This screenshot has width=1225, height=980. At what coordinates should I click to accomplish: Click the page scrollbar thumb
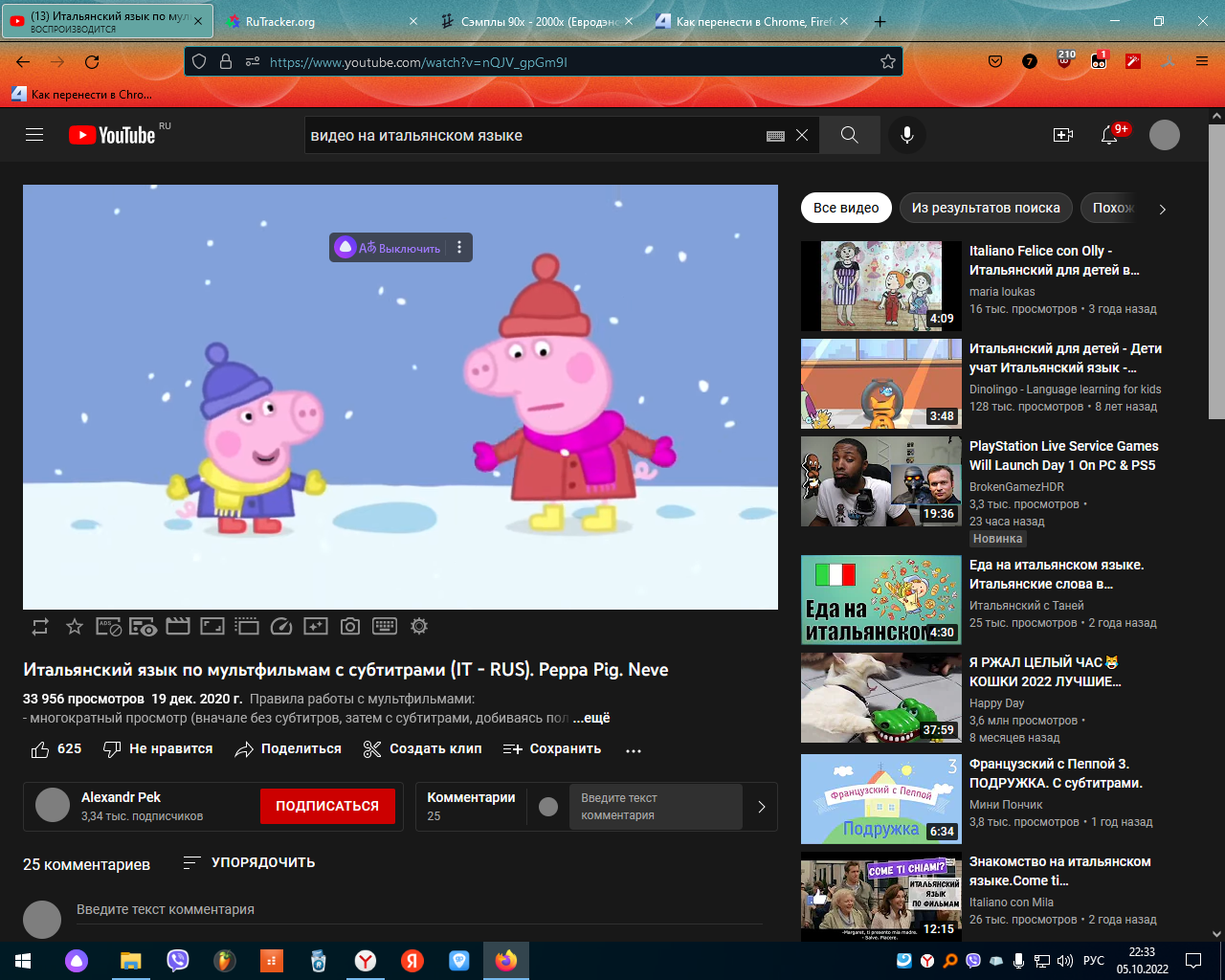coord(1216,271)
